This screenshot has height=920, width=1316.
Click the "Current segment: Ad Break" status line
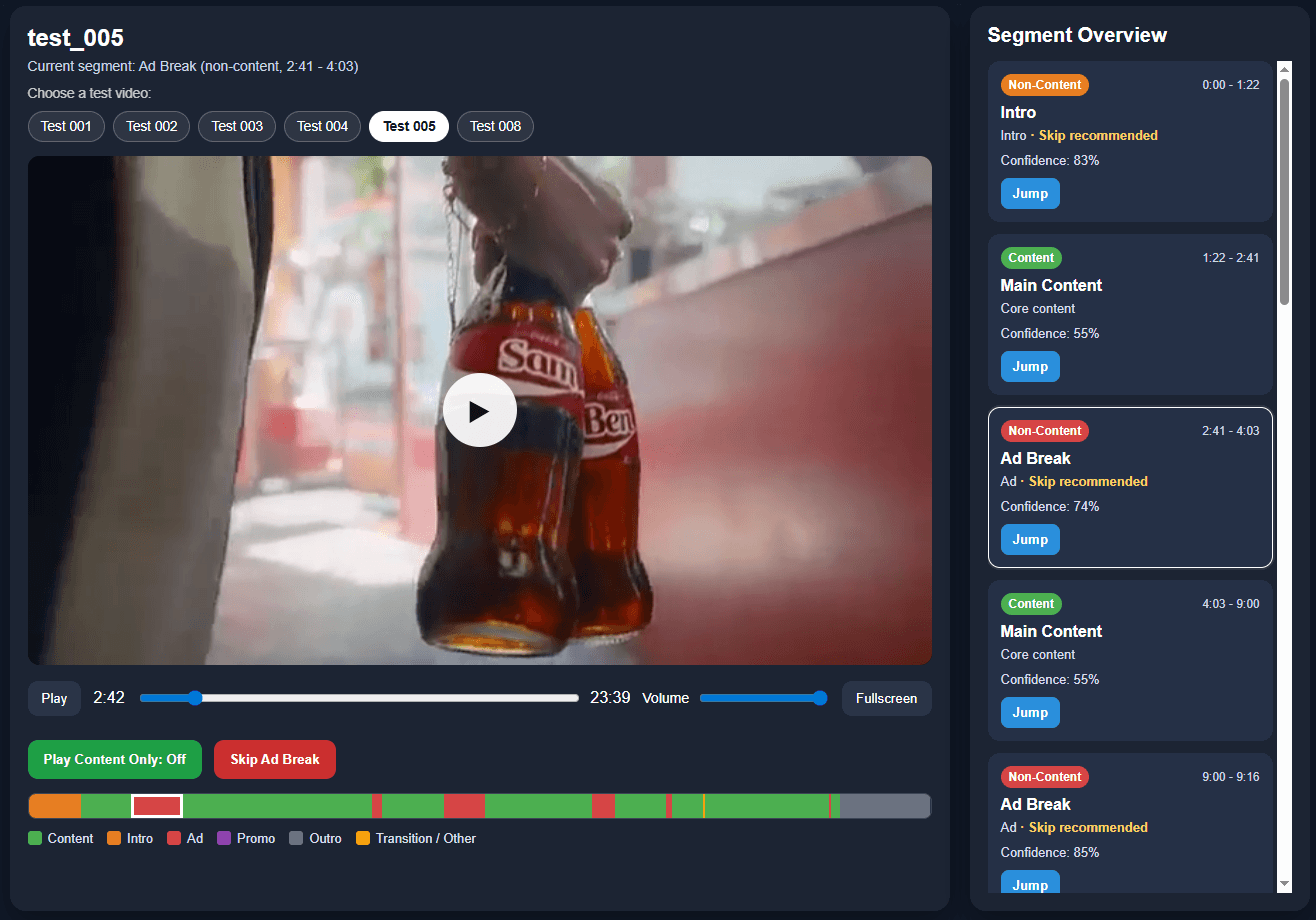193,67
